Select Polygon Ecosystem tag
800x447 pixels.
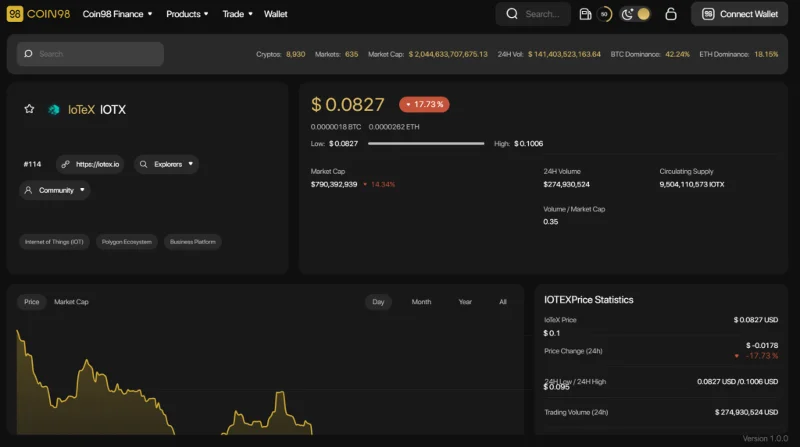[x=127, y=242]
